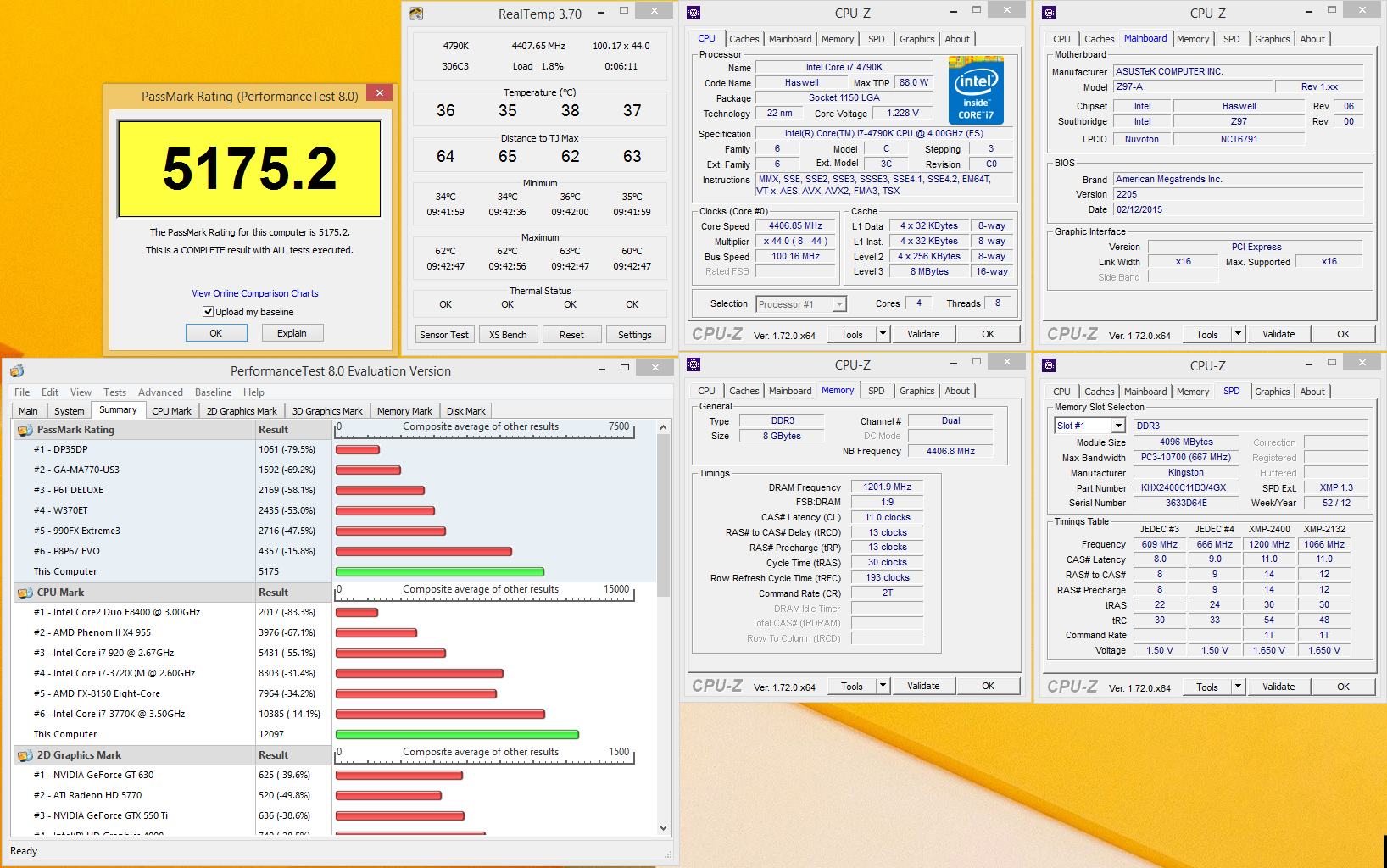The height and width of the screenshot is (868, 1387).
Task: Click the Part Number KHX2400C11D3/4GX field
Action: (1184, 488)
